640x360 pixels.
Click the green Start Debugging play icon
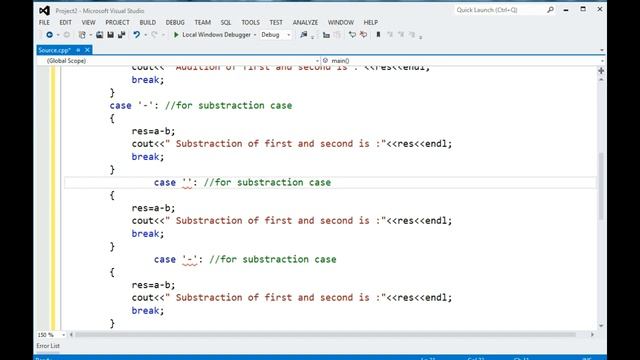tap(176, 35)
